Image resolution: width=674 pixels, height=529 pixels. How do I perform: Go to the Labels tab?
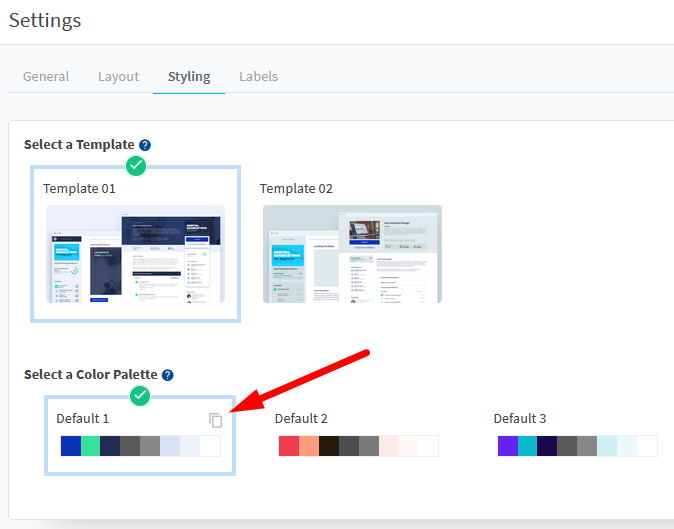coord(258,76)
